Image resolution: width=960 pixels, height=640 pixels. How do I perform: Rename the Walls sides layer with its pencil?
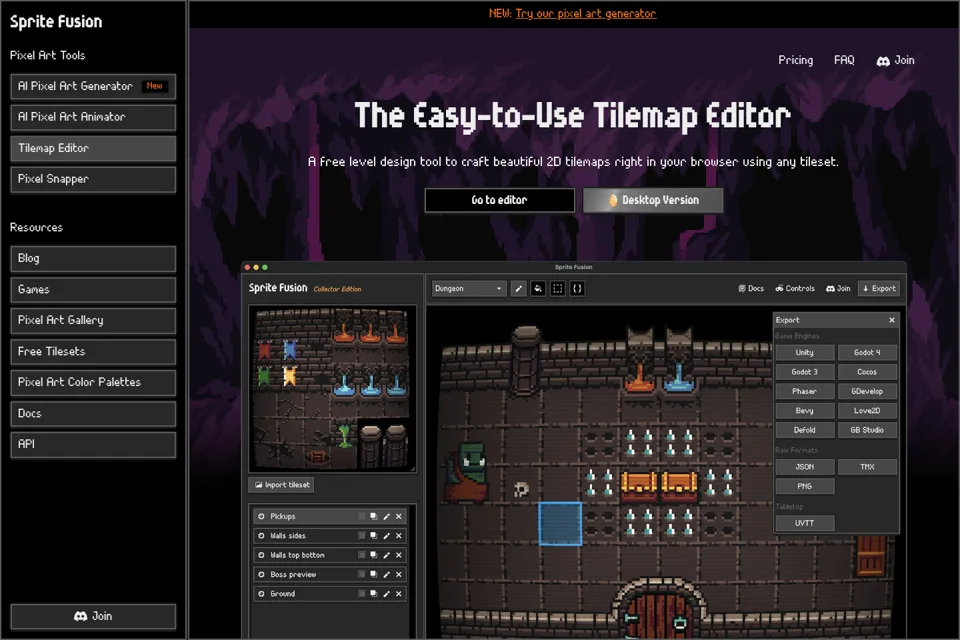(386, 536)
